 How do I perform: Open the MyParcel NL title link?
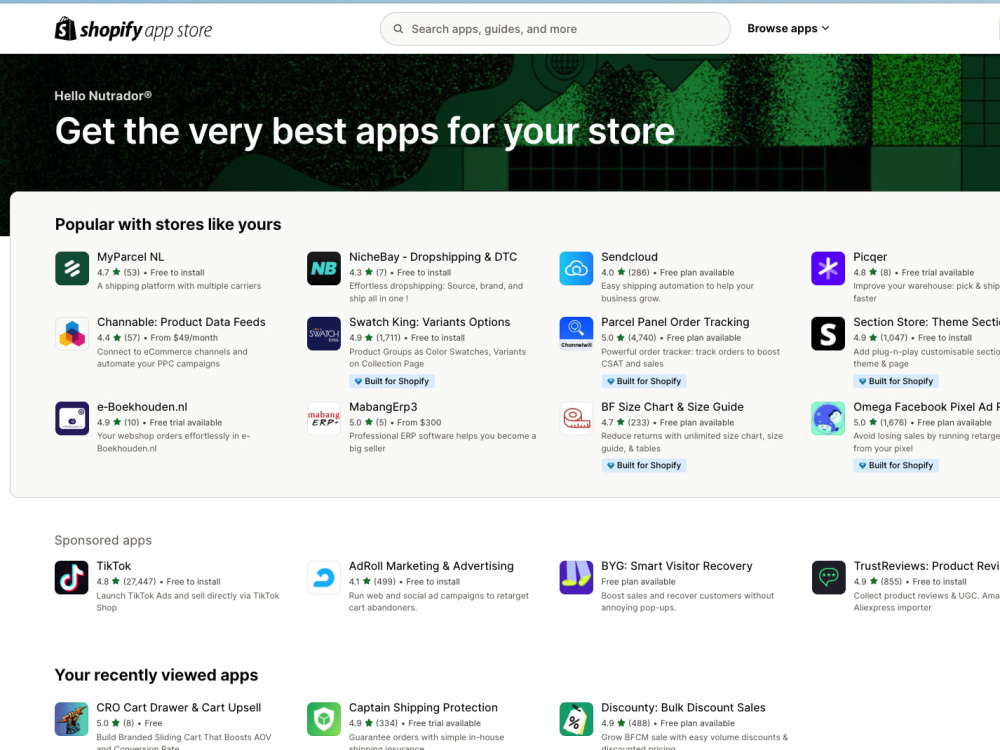coord(130,257)
